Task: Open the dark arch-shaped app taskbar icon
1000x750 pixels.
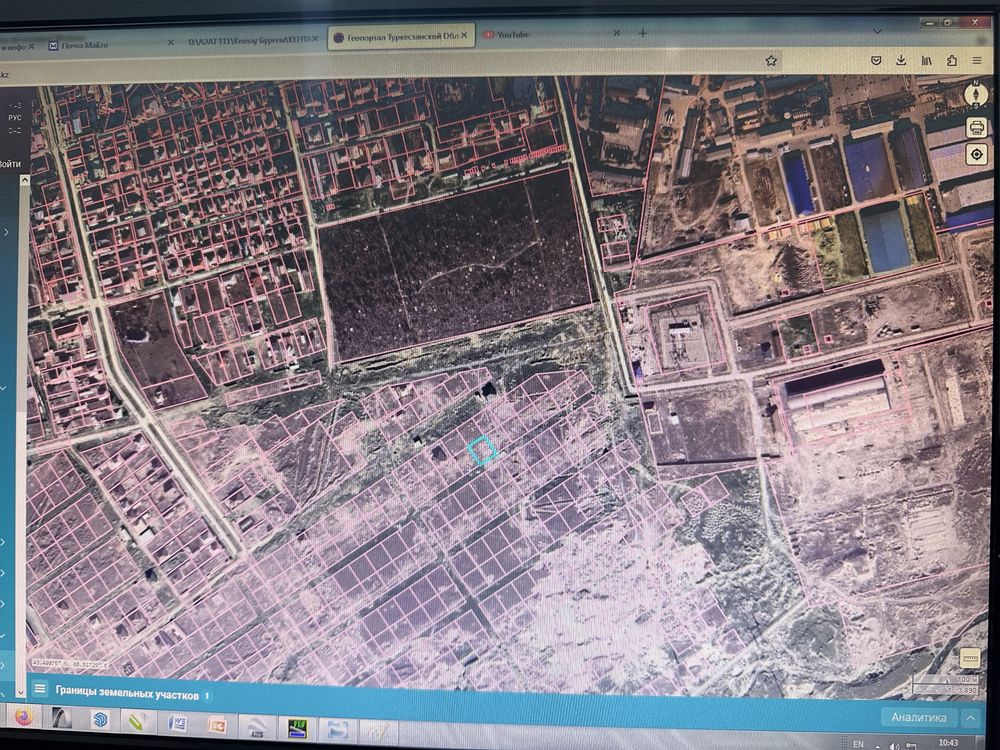Action: [62, 719]
